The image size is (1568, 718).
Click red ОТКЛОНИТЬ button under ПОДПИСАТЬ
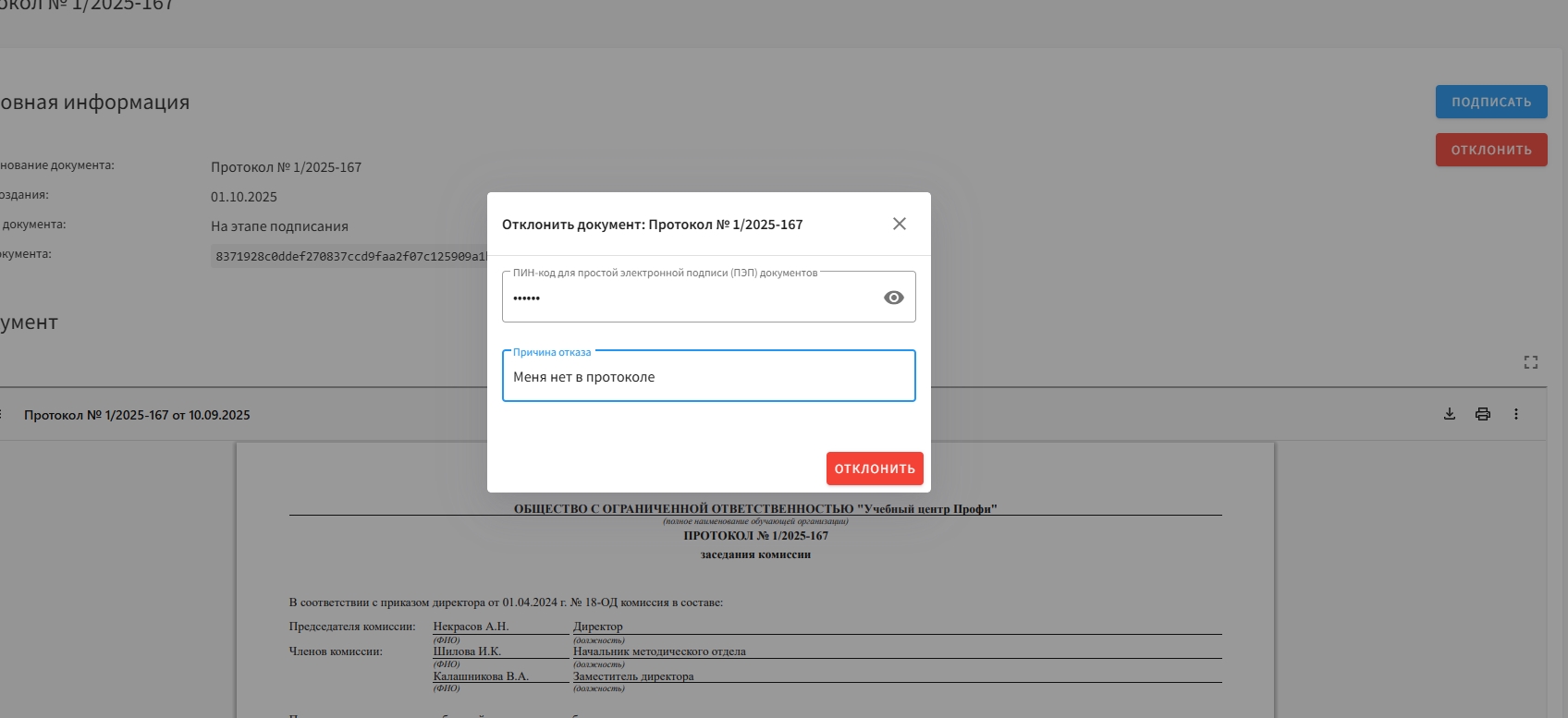pos(1490,150)
